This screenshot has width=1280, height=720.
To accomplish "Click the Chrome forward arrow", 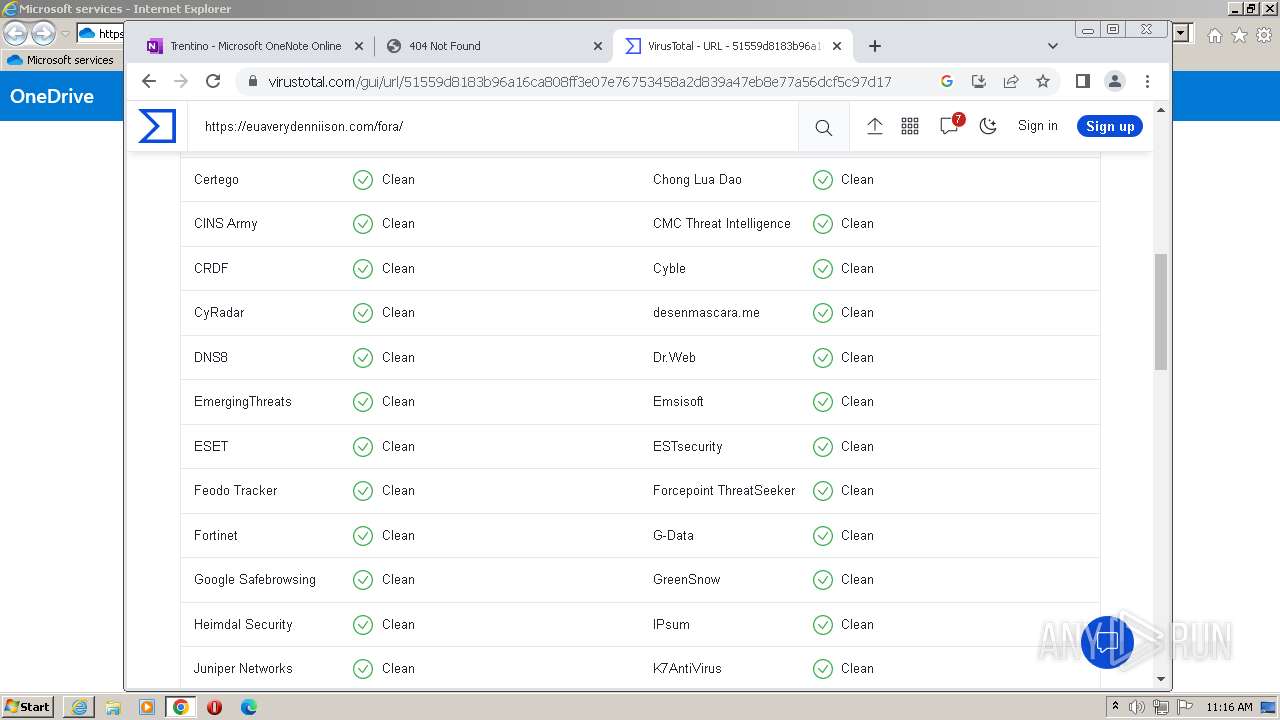I will point(181,81).
